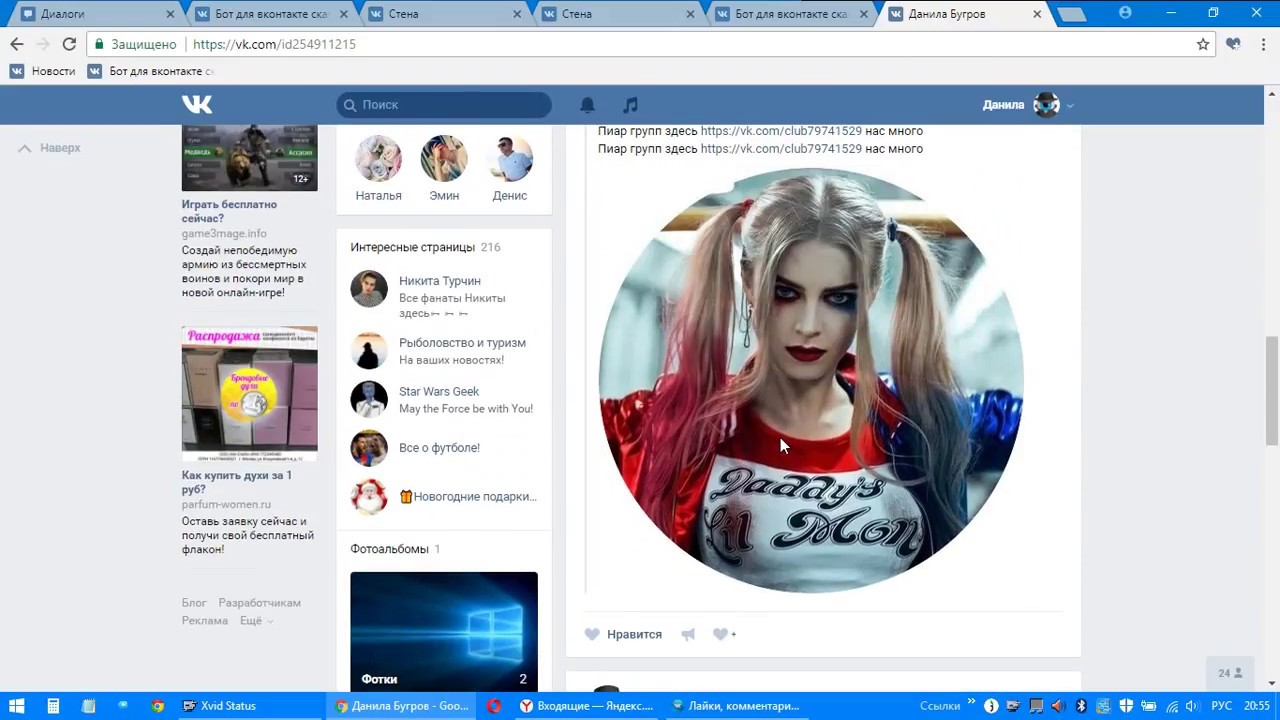This screenshot has width=1280, height=720.
Task: Open the friends online counter 24
Action: point(1230,673)
